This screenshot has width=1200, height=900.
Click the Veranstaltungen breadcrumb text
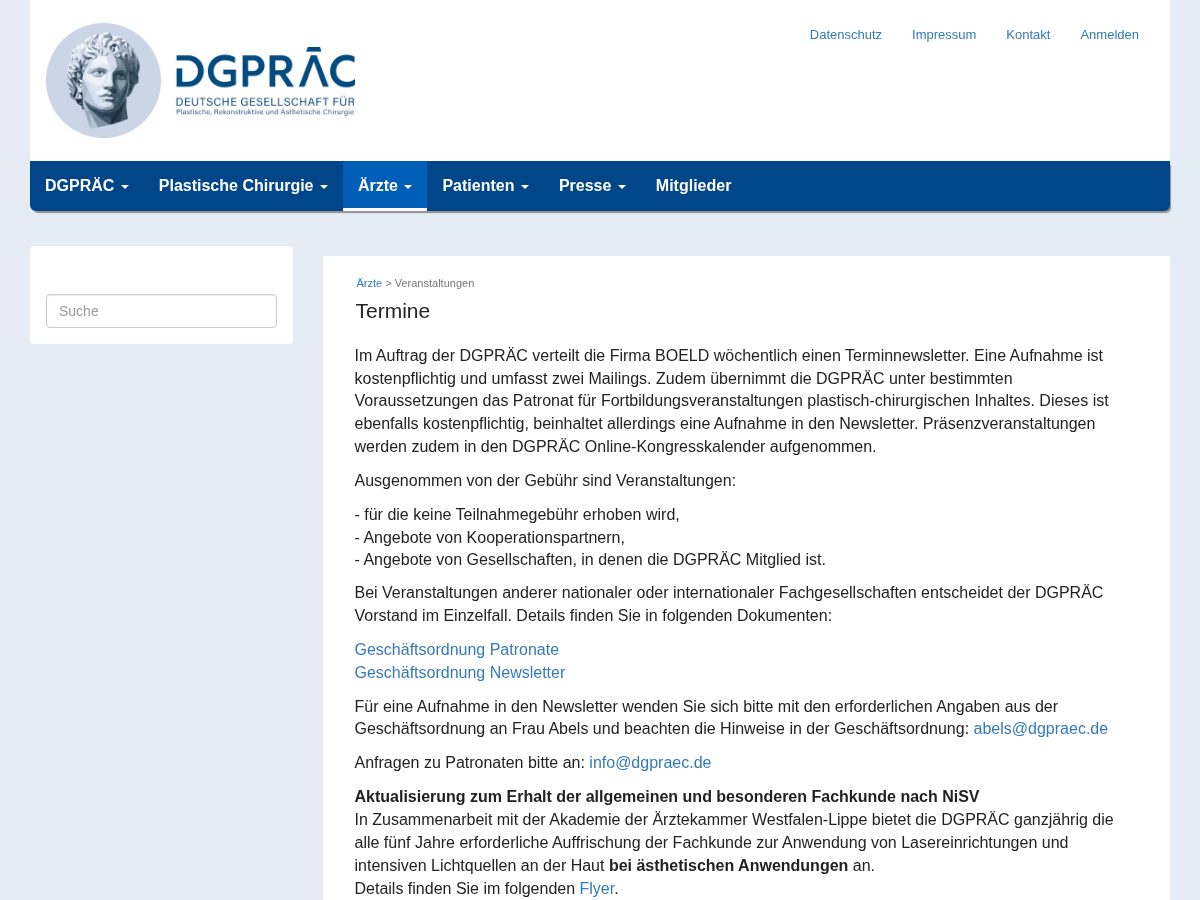[434, 283]
